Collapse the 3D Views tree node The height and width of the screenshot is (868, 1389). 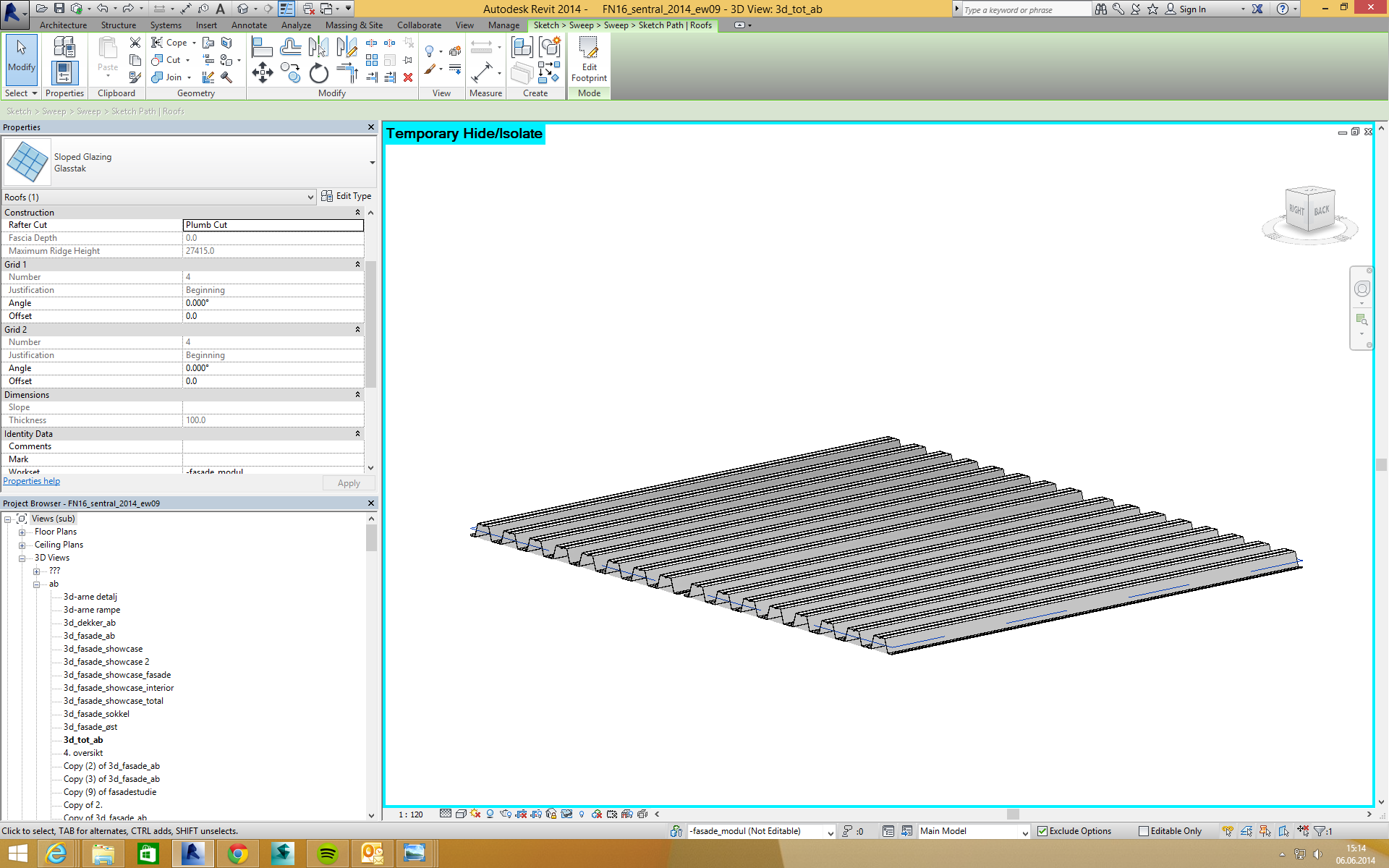(x=22, y=558)
